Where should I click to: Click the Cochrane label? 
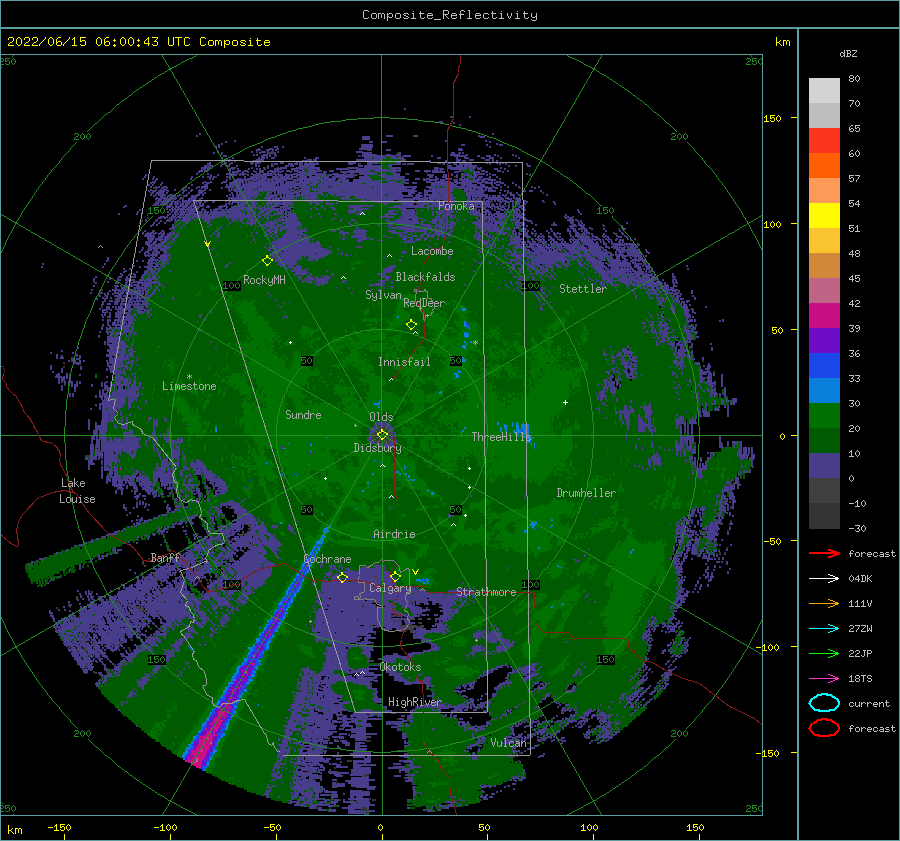coord(327,559)
